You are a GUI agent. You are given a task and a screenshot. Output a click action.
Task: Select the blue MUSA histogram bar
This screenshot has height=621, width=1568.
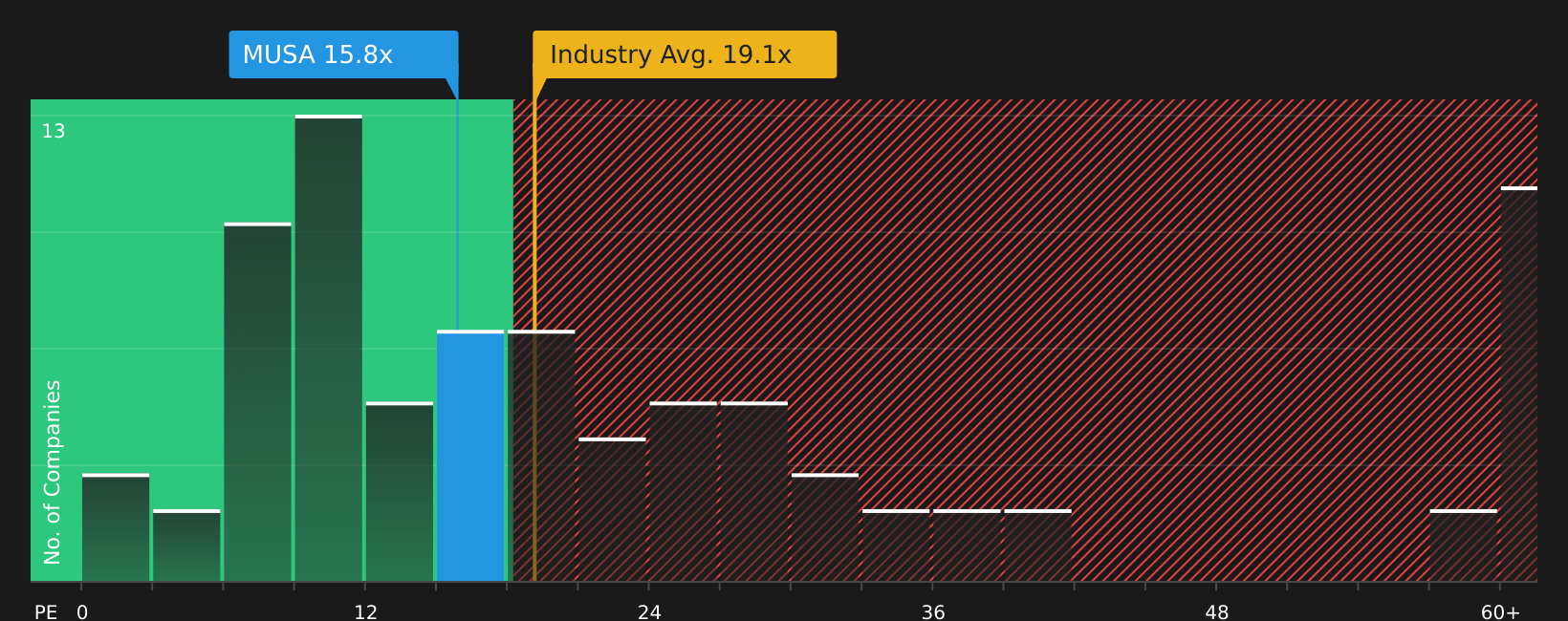pos(470,456)
